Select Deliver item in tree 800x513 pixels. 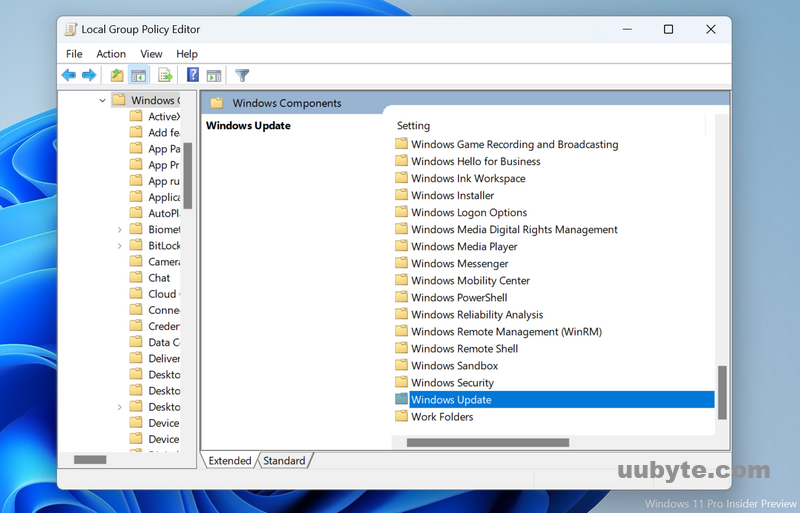pos(164,358)
